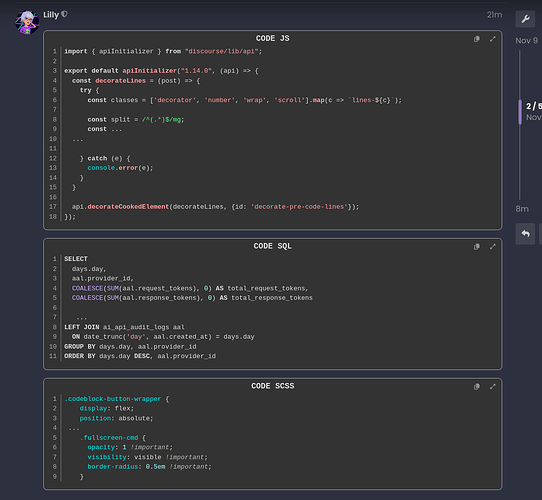The image size is (542, 500).
Task: Click the const classes array line
Action: click(245, 100)
